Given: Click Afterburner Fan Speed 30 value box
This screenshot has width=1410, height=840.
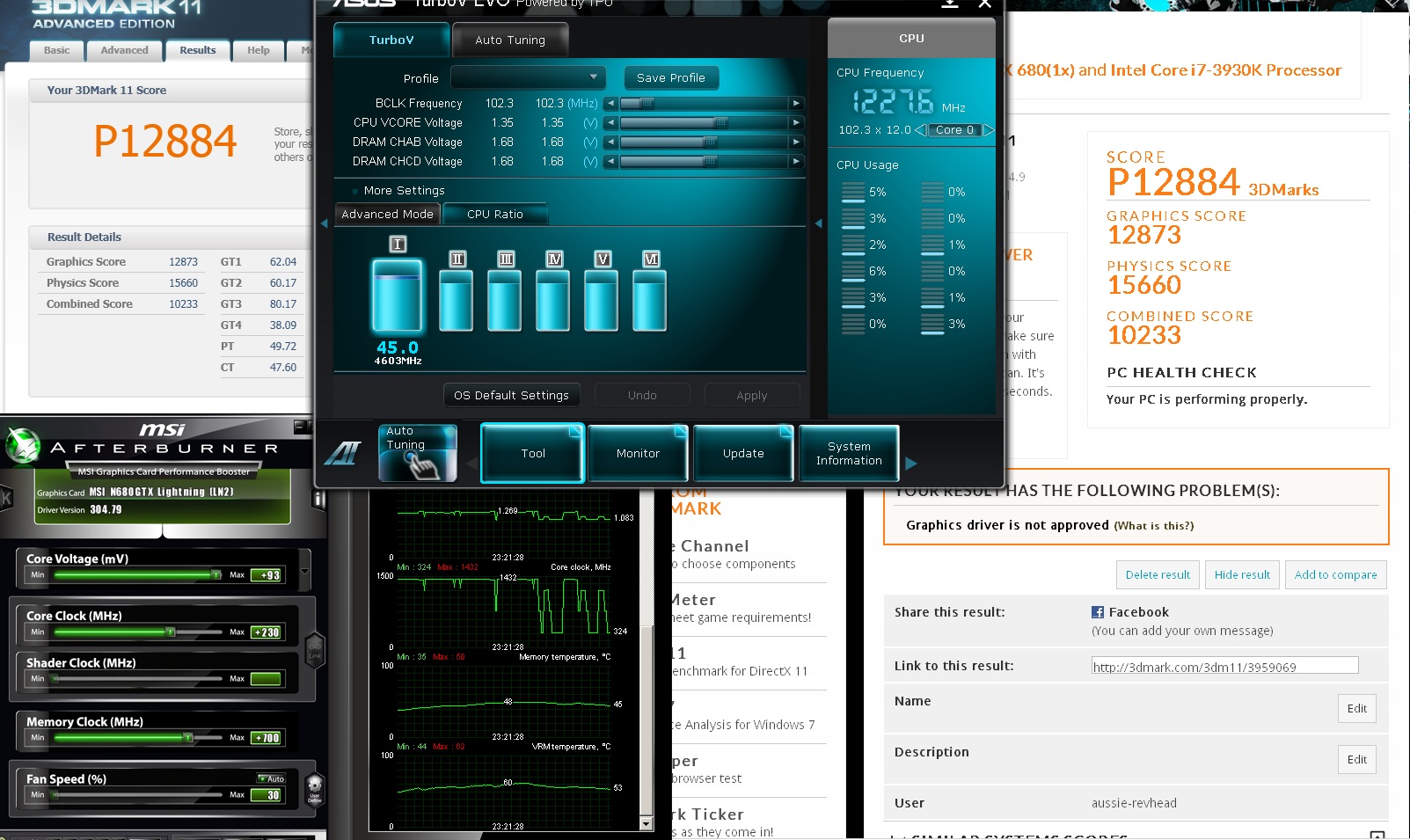Looking at the screenshot, I should tap(267, 795).
